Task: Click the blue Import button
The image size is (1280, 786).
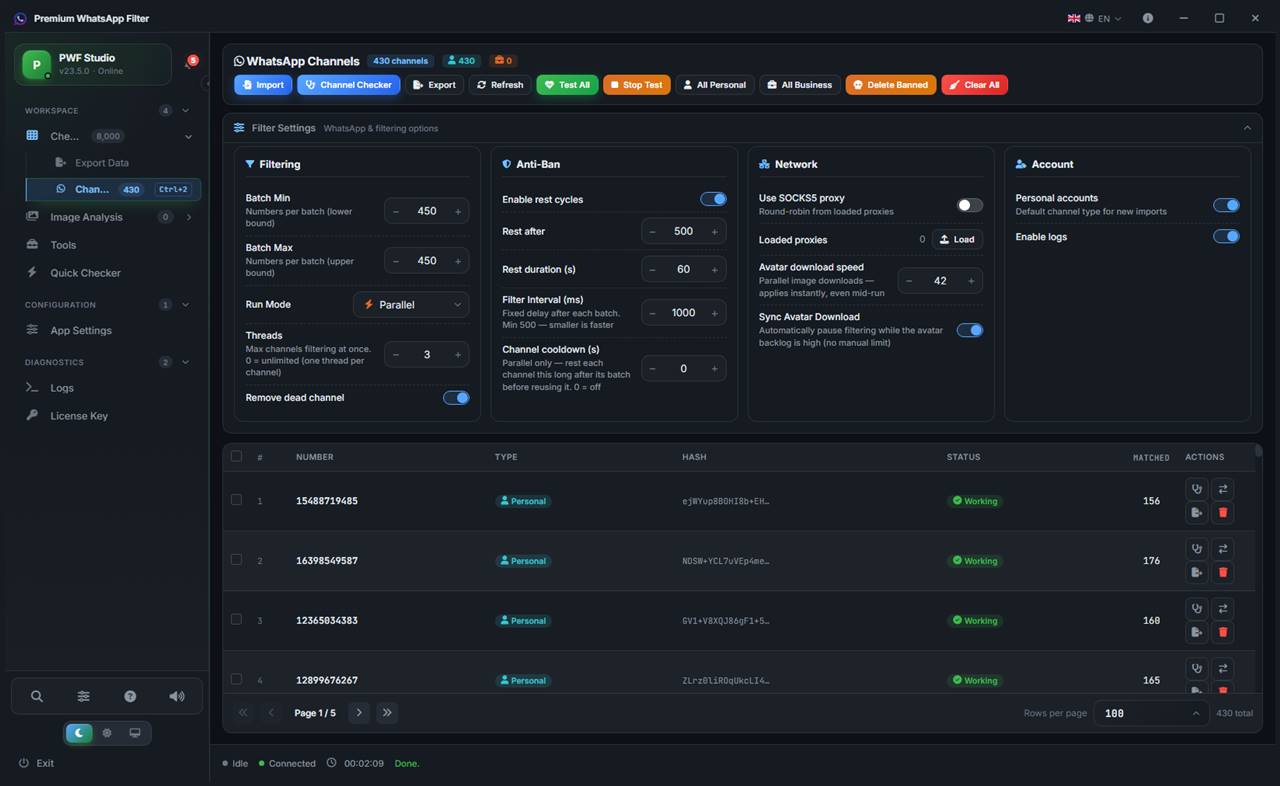Action: tap(263, 85)
